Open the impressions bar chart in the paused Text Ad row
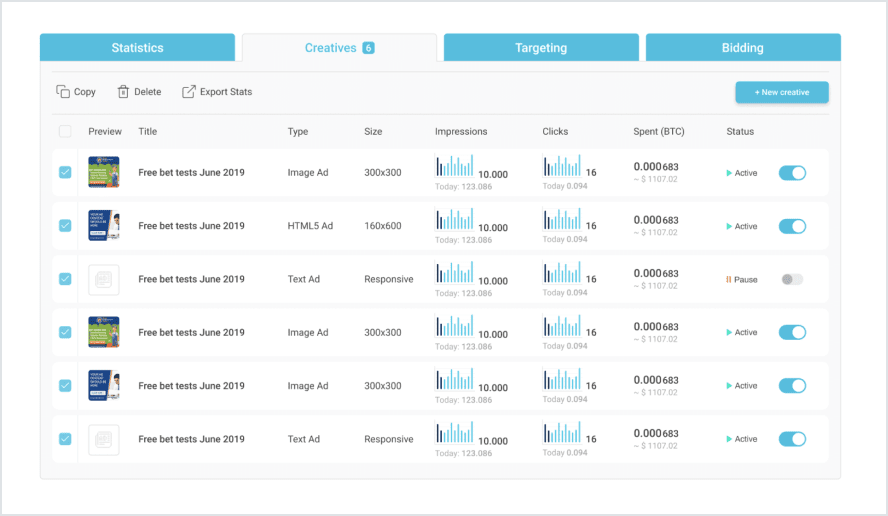Image resolution: width=888 pixels, height=516 pixels. click(x=454, y=272)
